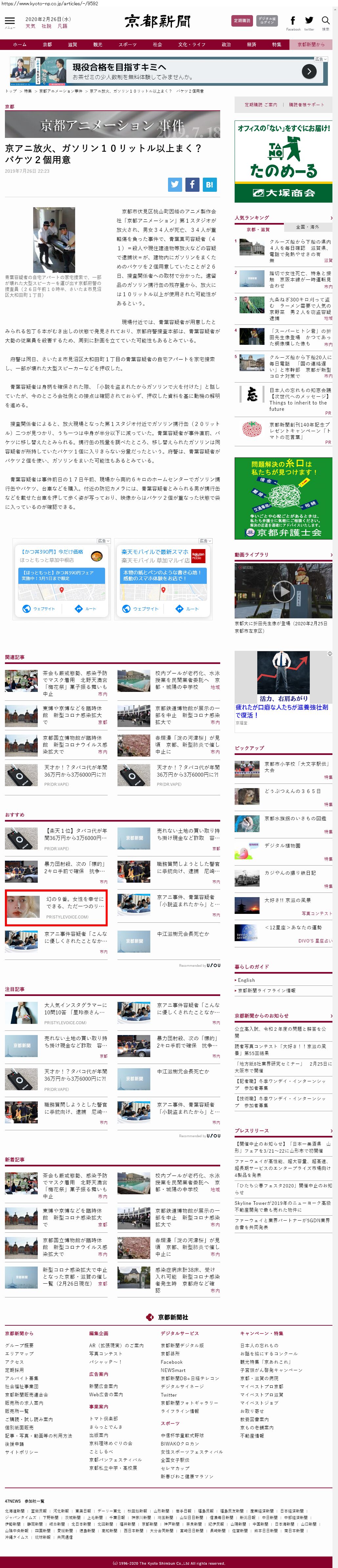Open the 京都アニメーション事件 breadcrumb link
Screen dimensions: 338x1568
coord(60,91)
